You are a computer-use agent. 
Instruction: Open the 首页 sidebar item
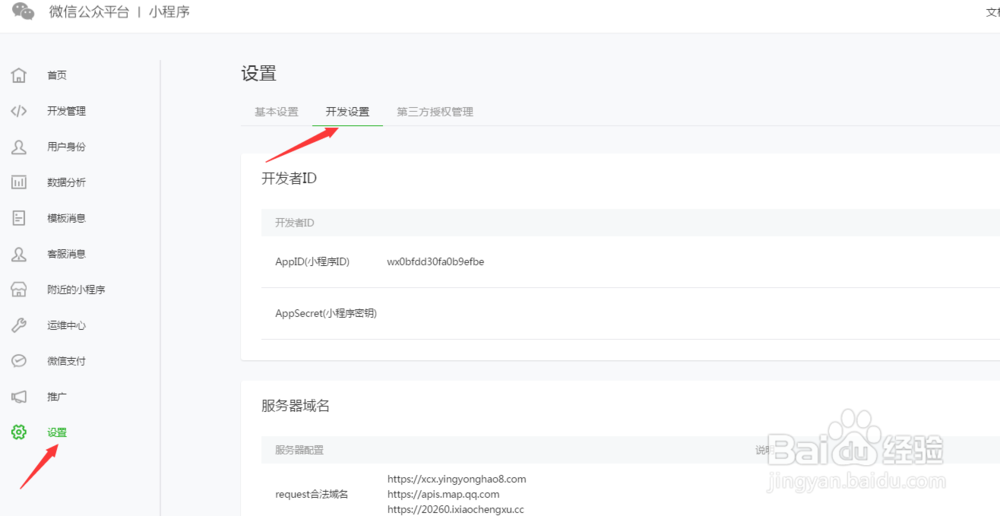[x=57, y=75]
